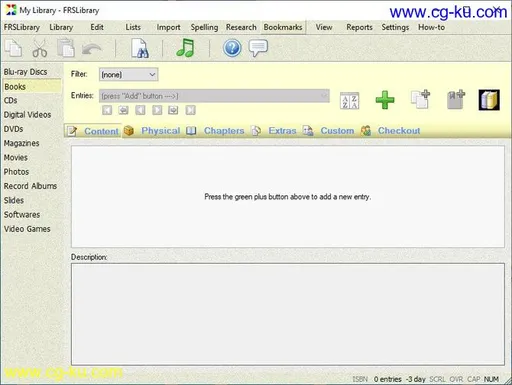Click the green music note icon

(185, 48)
